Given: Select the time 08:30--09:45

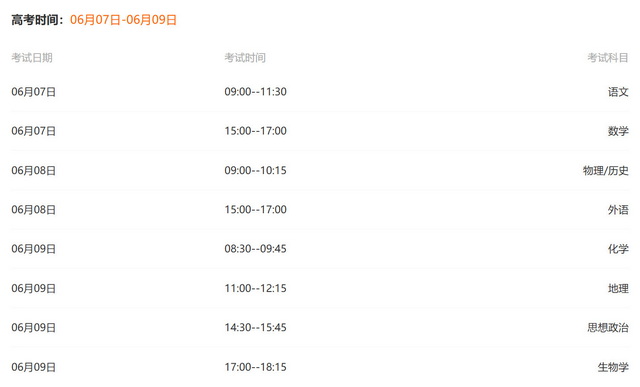Looking at the screenshot, I should pos(256,249).
